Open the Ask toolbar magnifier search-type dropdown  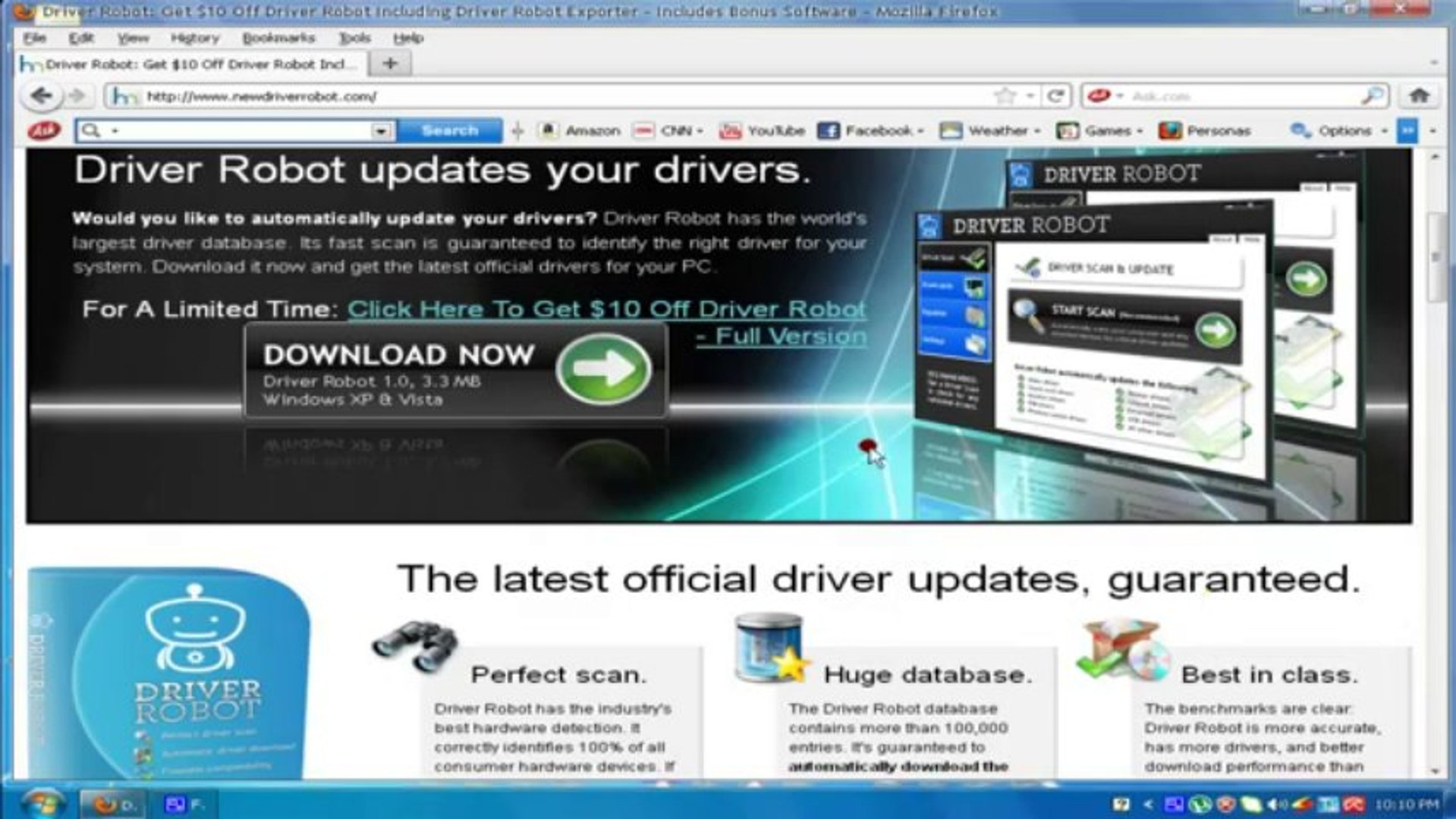[x=99, y=130]
